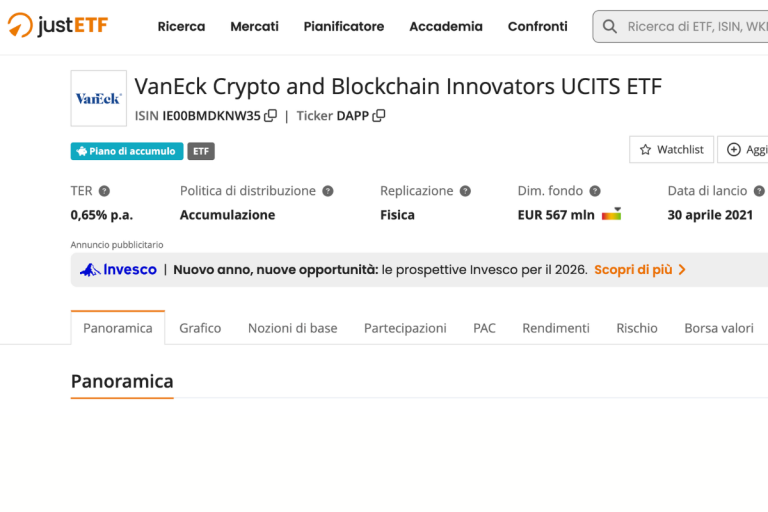Click the fund size colored indicator
Image resolution: width=768 pixels, height=512 pixels.
pos(611,214)
